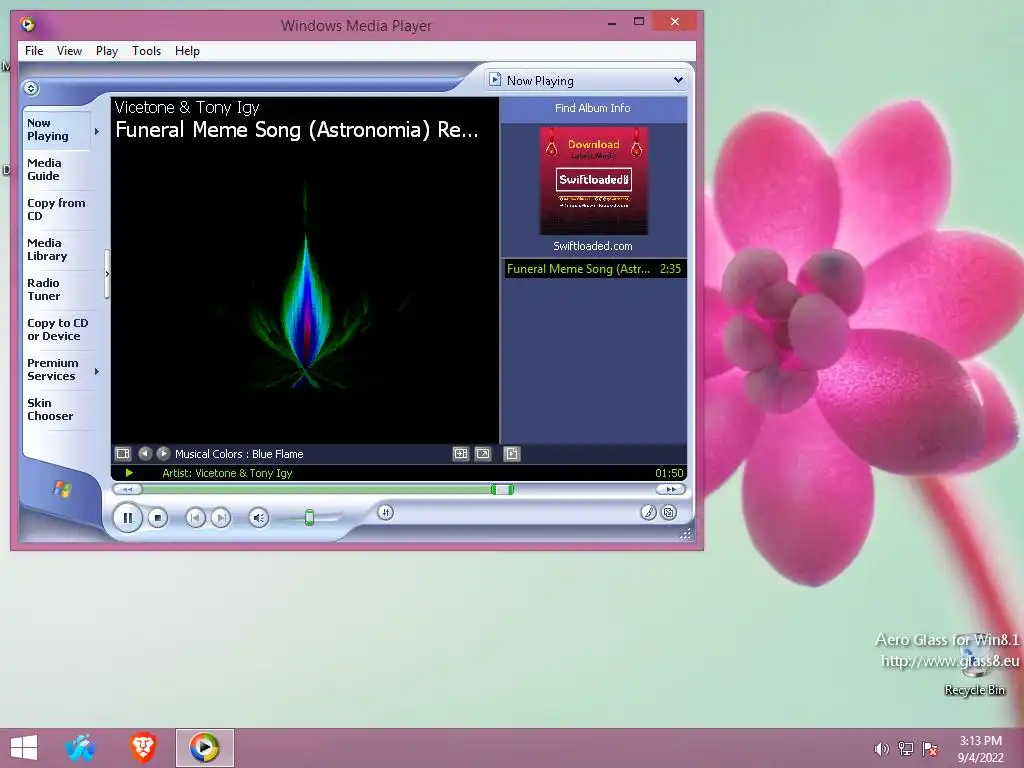
Task: Open the Play menu
Action: (x=106, y=51)
